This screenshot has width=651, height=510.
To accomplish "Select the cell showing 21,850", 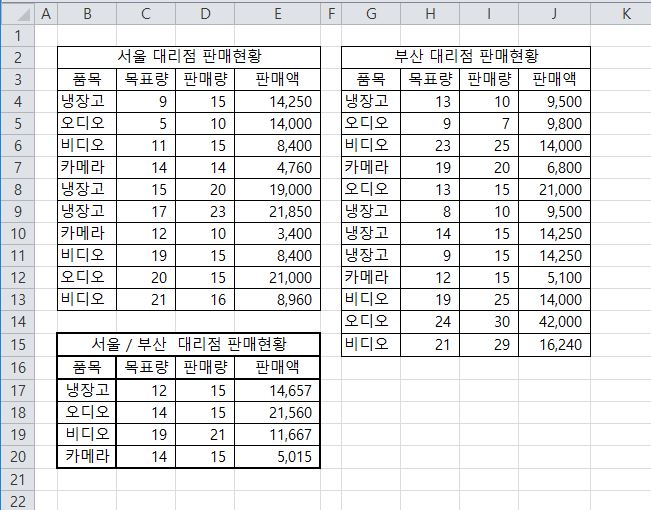I will pyautogui.click(x=277, y=212).
